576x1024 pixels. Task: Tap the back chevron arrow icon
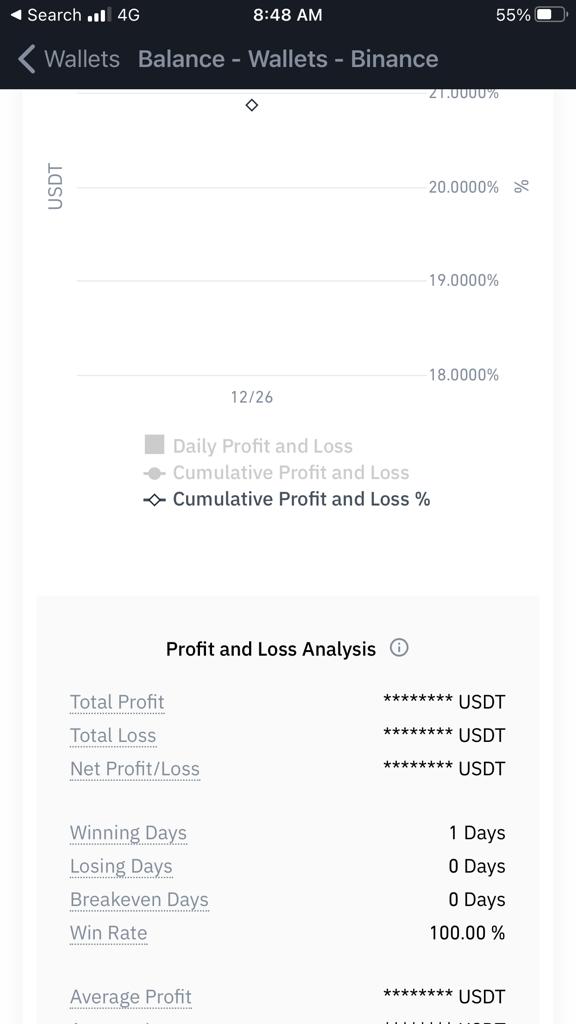[x=26, y=59]
